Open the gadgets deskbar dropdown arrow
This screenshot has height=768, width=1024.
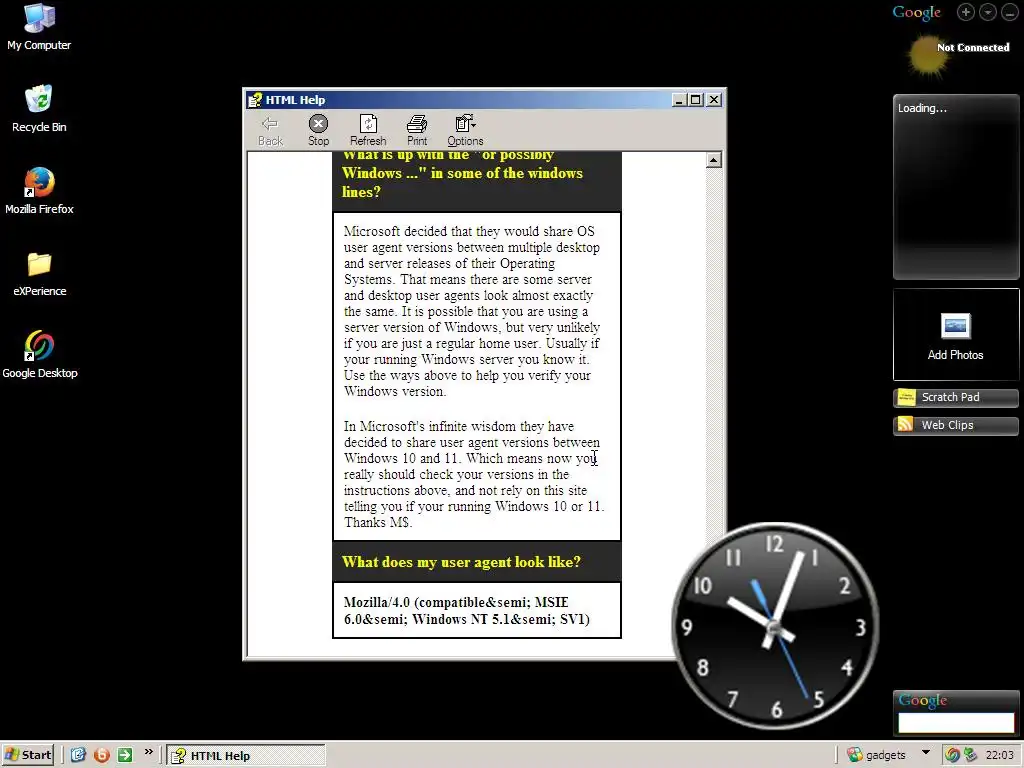(x=925, y=753)
